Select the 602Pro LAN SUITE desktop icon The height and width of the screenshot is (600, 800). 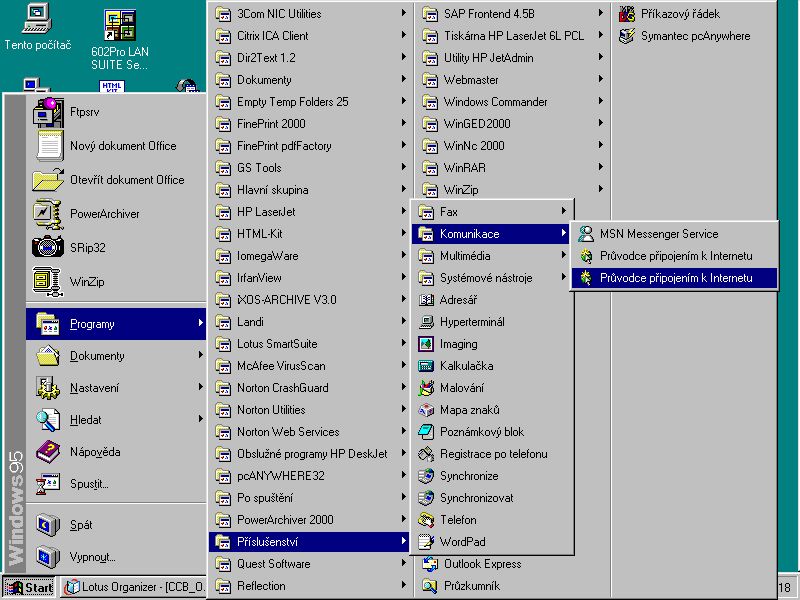click(x=120, y=39)
